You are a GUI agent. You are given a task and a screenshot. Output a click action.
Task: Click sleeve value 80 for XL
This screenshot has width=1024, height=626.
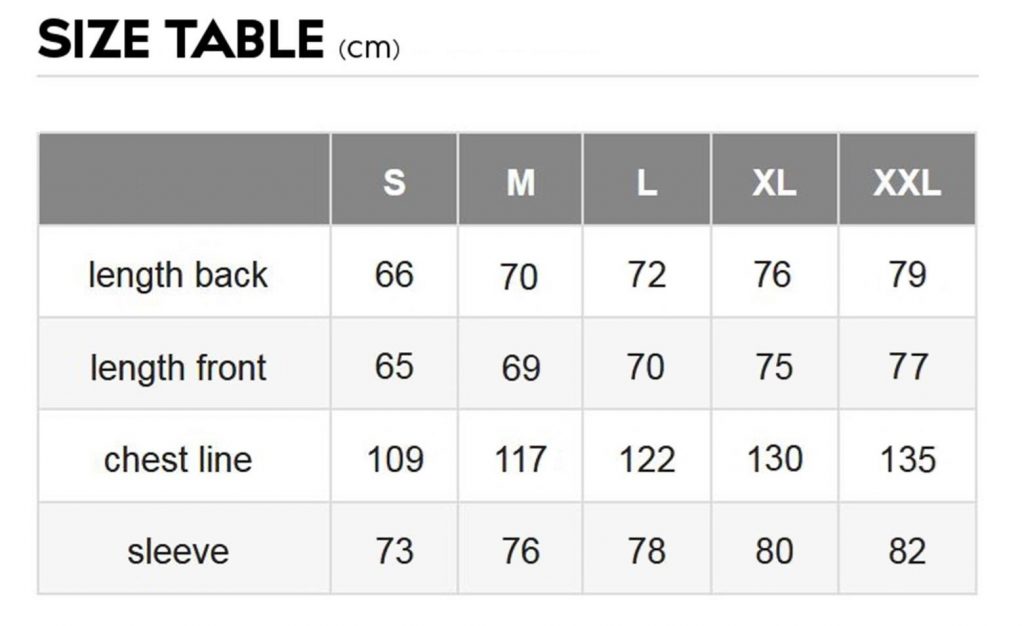774,551
